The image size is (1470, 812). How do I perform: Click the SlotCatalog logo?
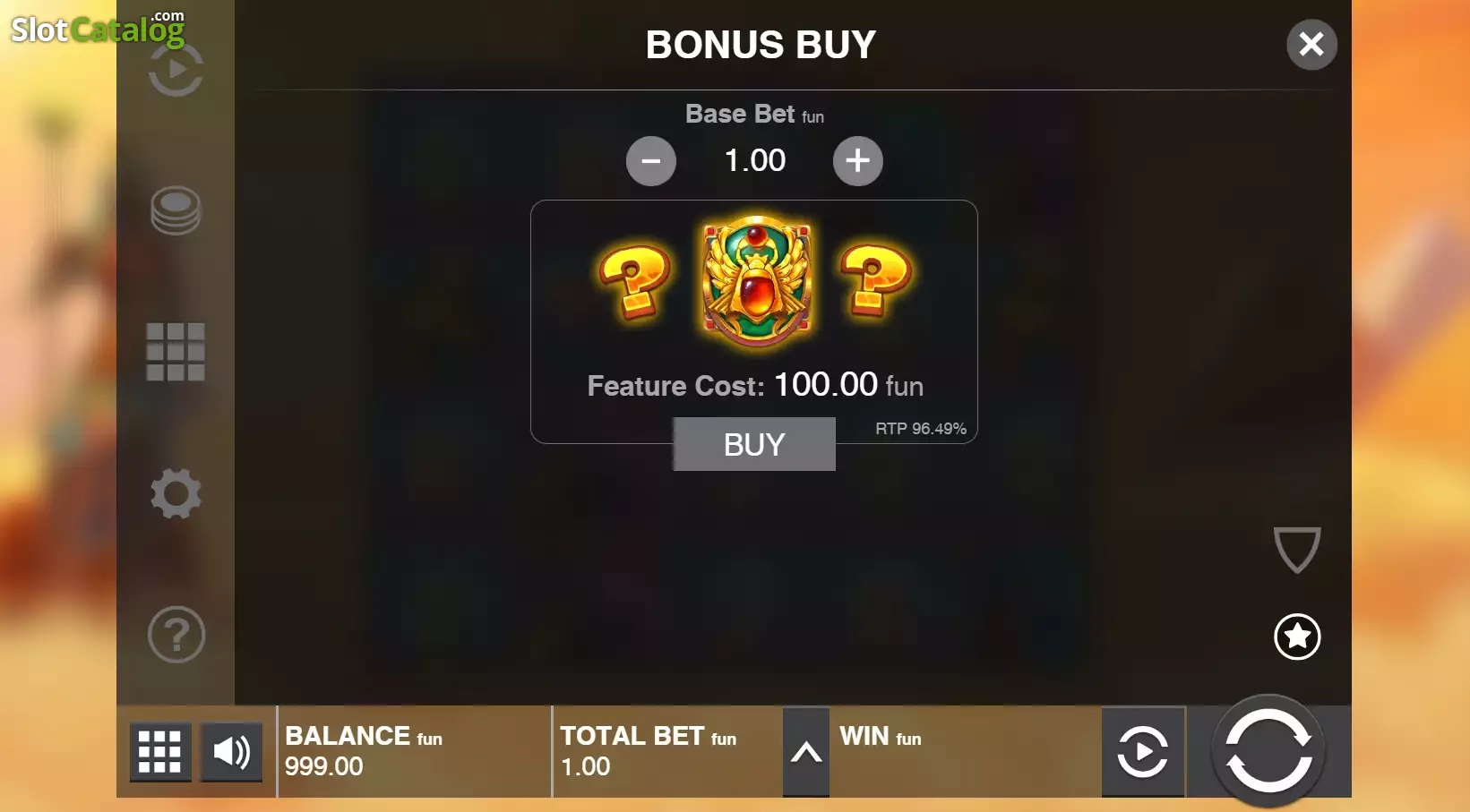[x=98, y=29]
